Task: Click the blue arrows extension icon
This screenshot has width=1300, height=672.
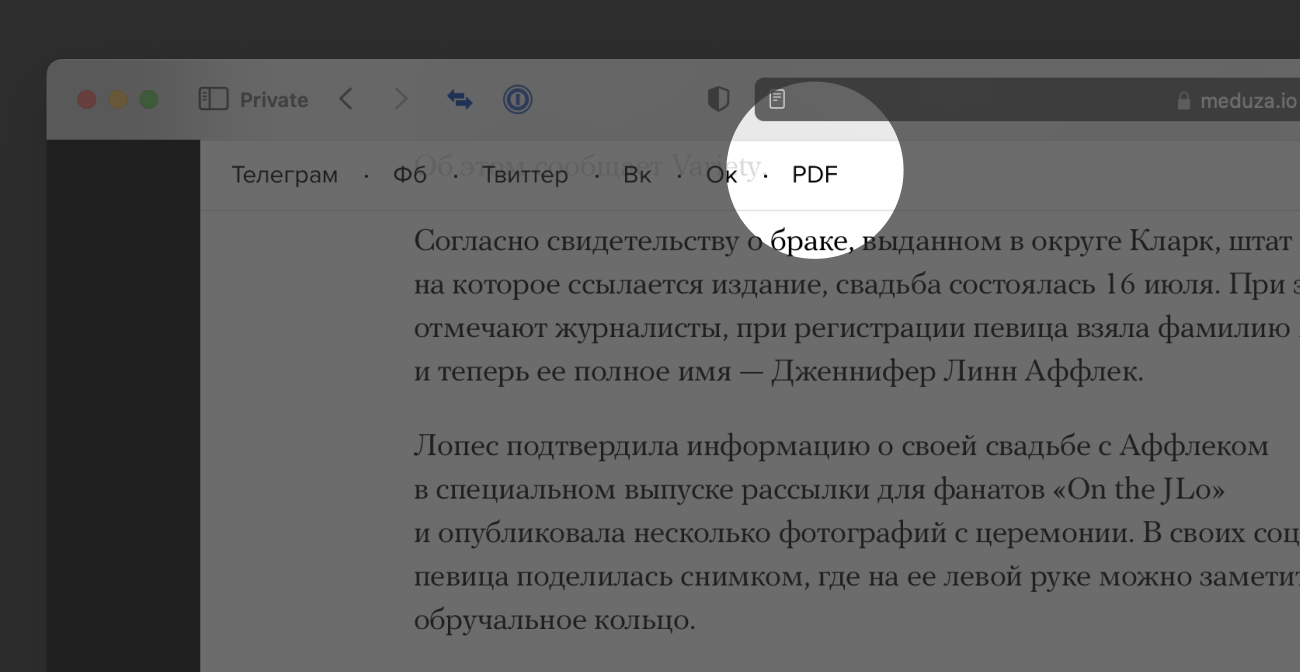Action: [460, 99]
